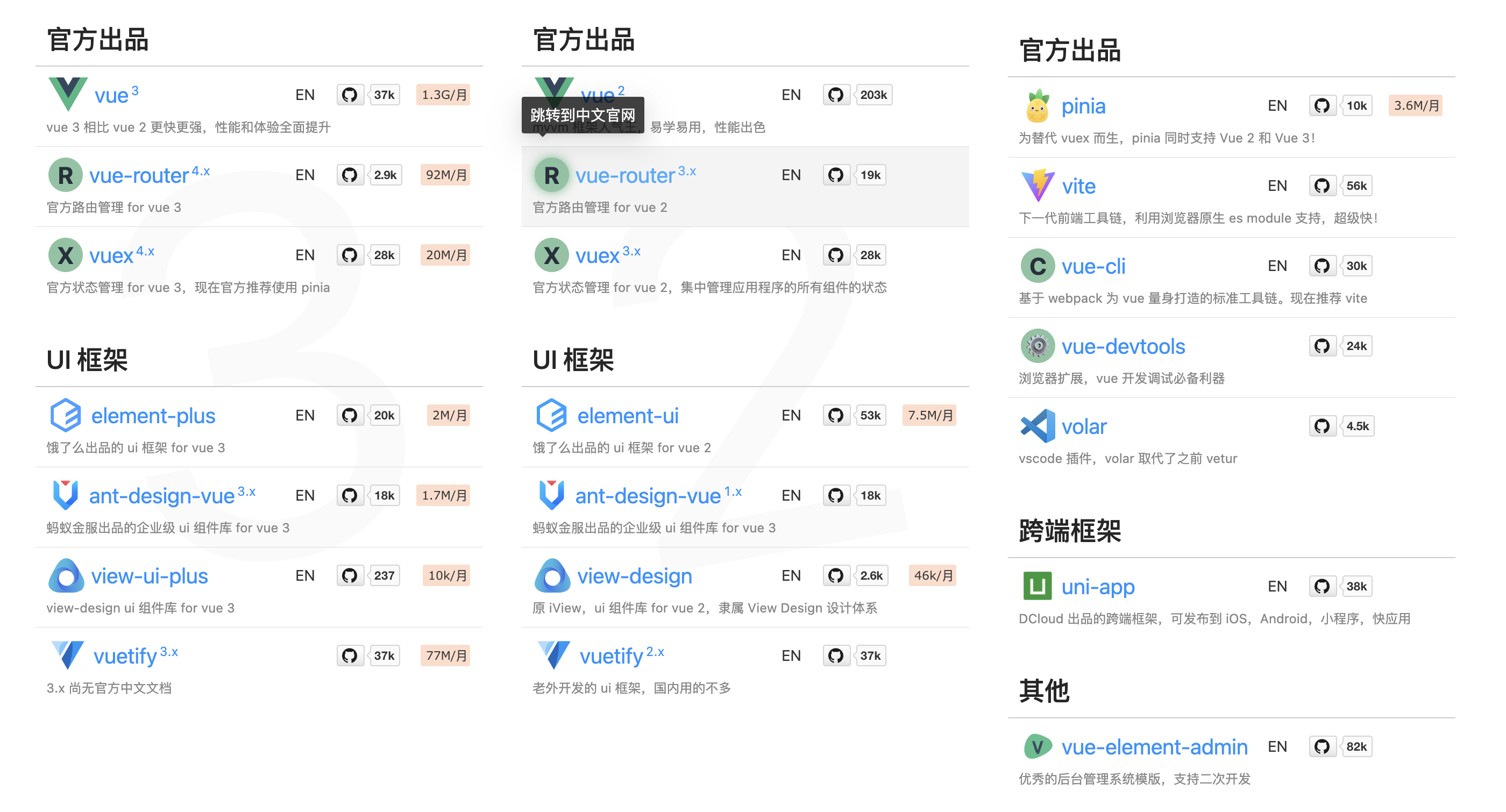Open the element-plus link
The width and height of the screenshot is (1506, 812).
[x=153, y=416]
